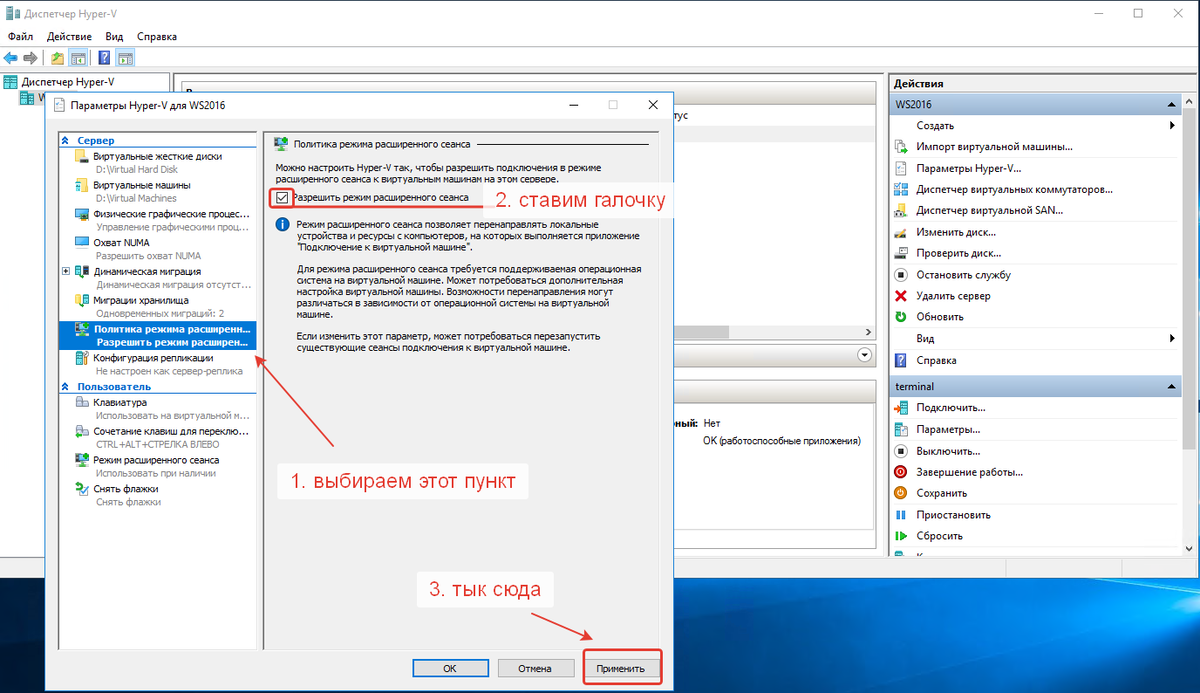Click Приостановить pause action
Image resolution: width=1200 pixels, height=693 pixels.
(x=953, y=515)
